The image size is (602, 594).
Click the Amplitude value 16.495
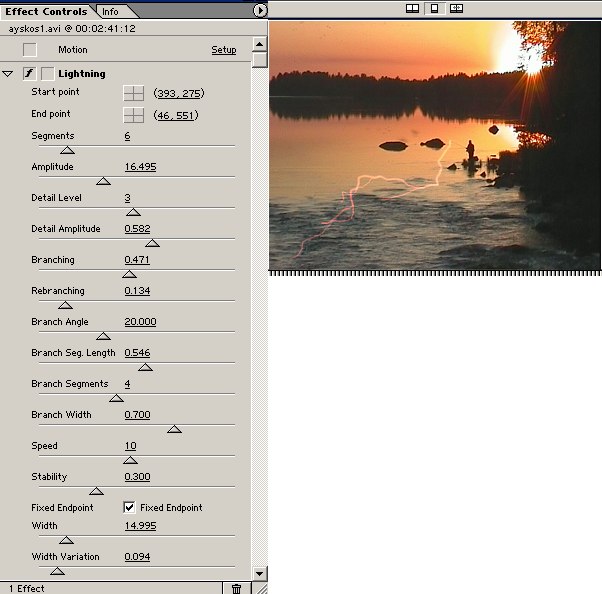point(141,167)
